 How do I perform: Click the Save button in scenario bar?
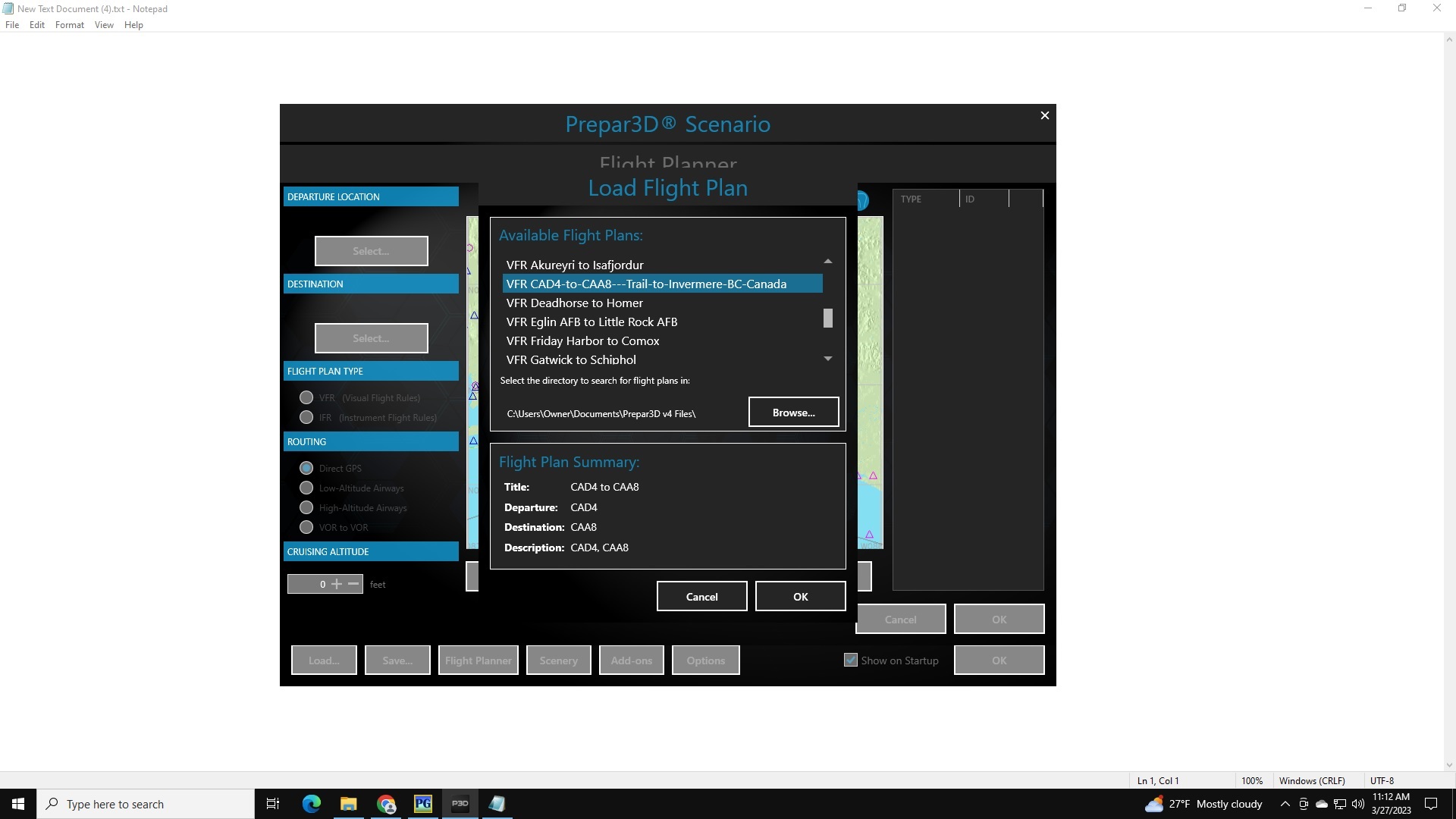point(397,661)
